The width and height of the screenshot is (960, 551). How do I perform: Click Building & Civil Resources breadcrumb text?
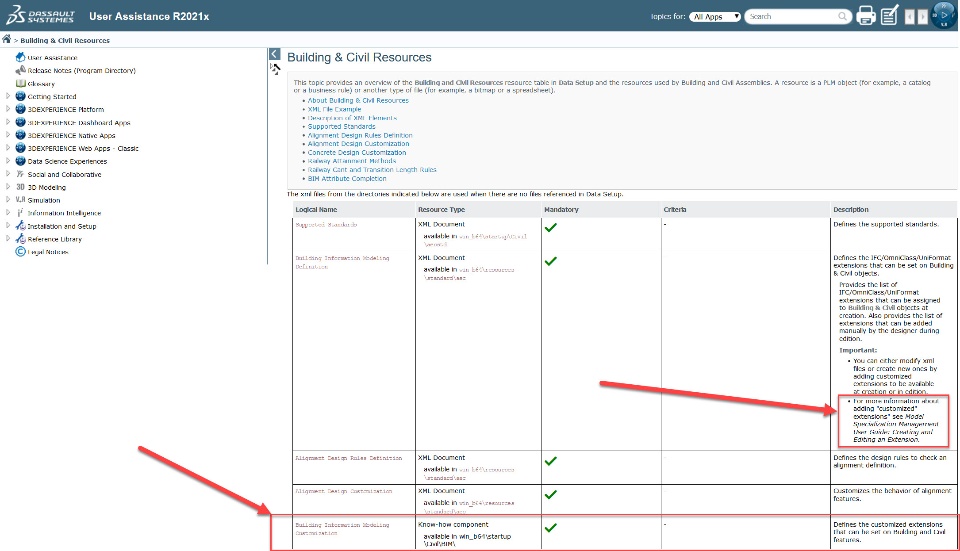point(65,40)
